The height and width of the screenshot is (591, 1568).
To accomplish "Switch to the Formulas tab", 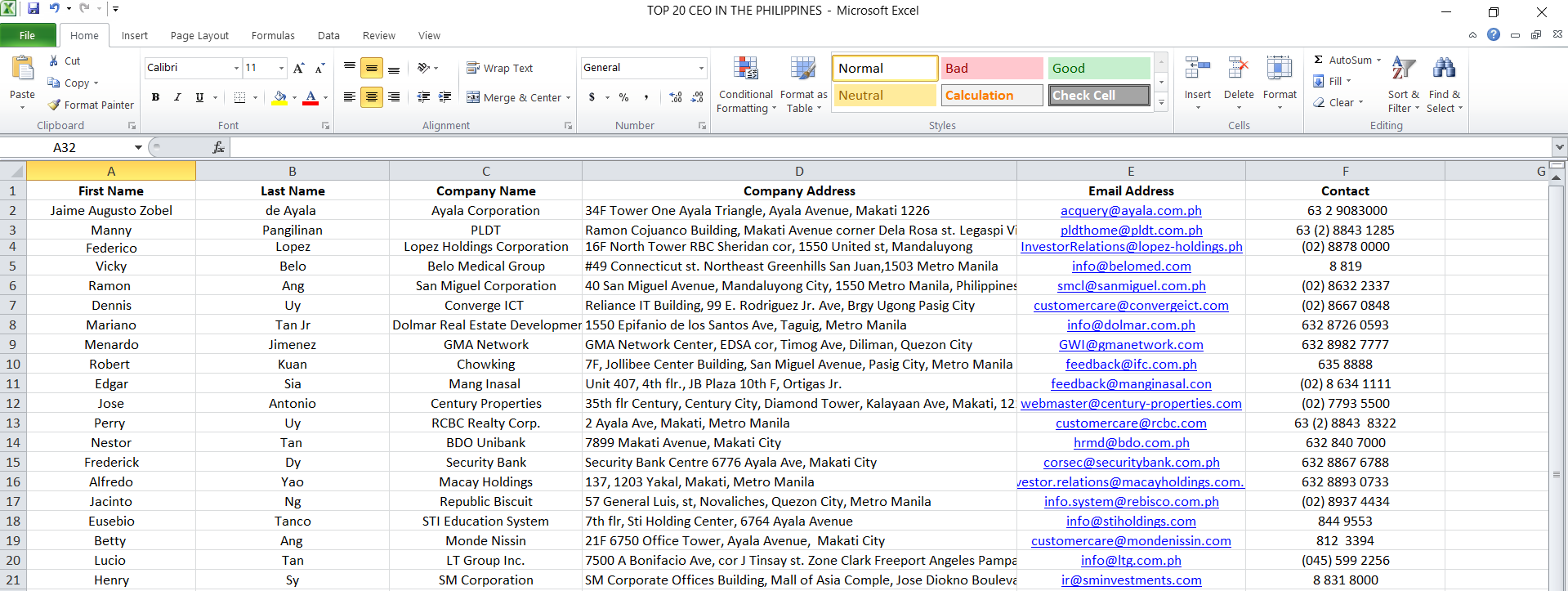I will click(273, 35).
